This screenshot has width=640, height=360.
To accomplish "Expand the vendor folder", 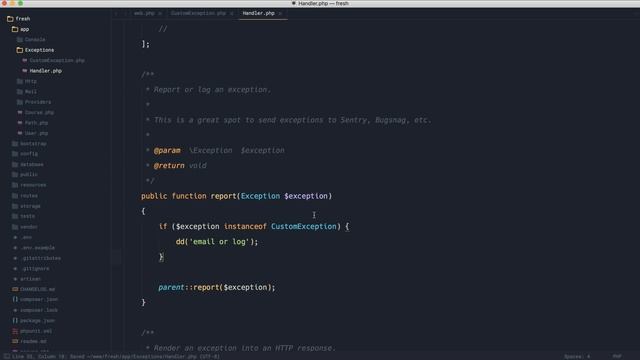I will [25, 227].
